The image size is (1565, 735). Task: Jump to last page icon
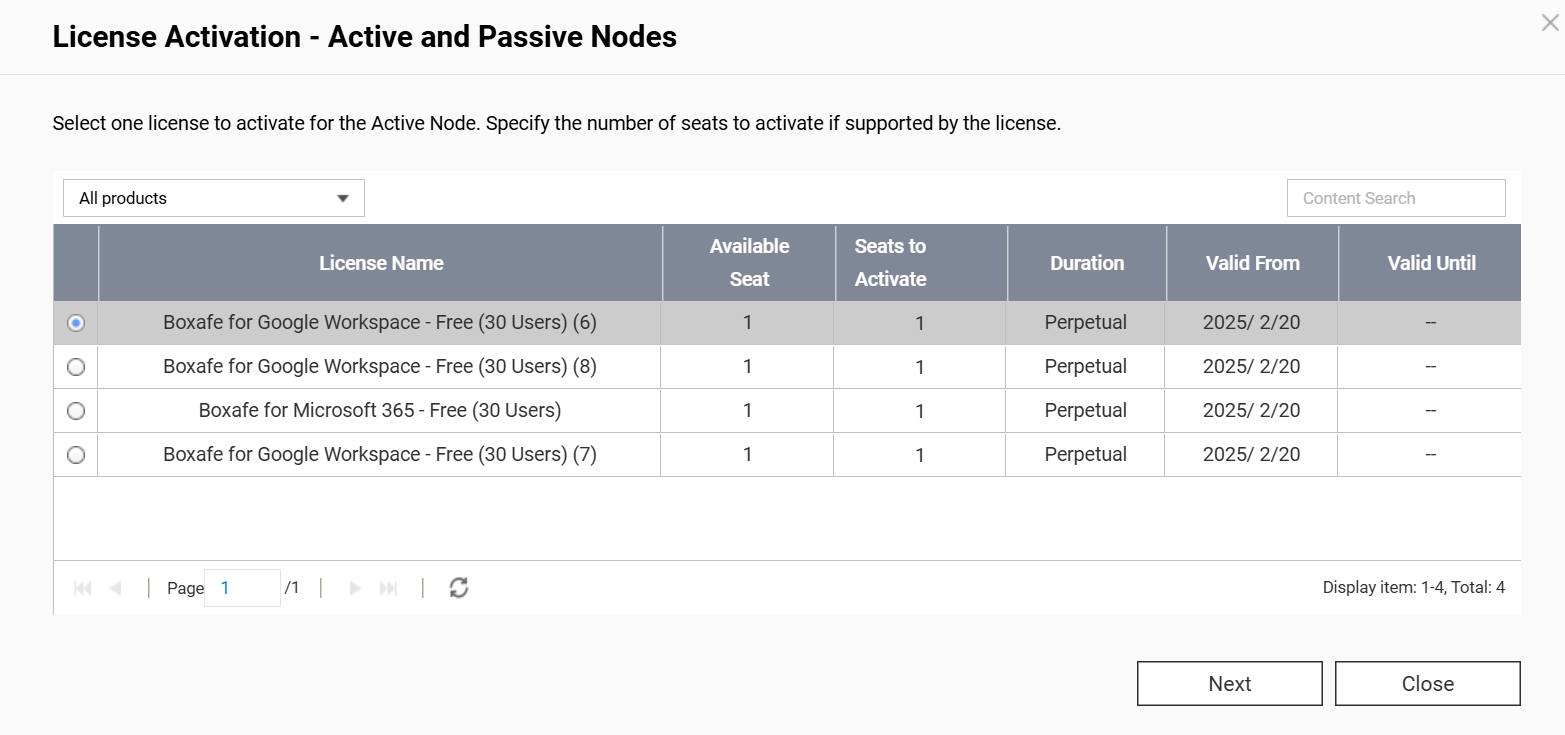pyautogui.click(x=389, y=588)
